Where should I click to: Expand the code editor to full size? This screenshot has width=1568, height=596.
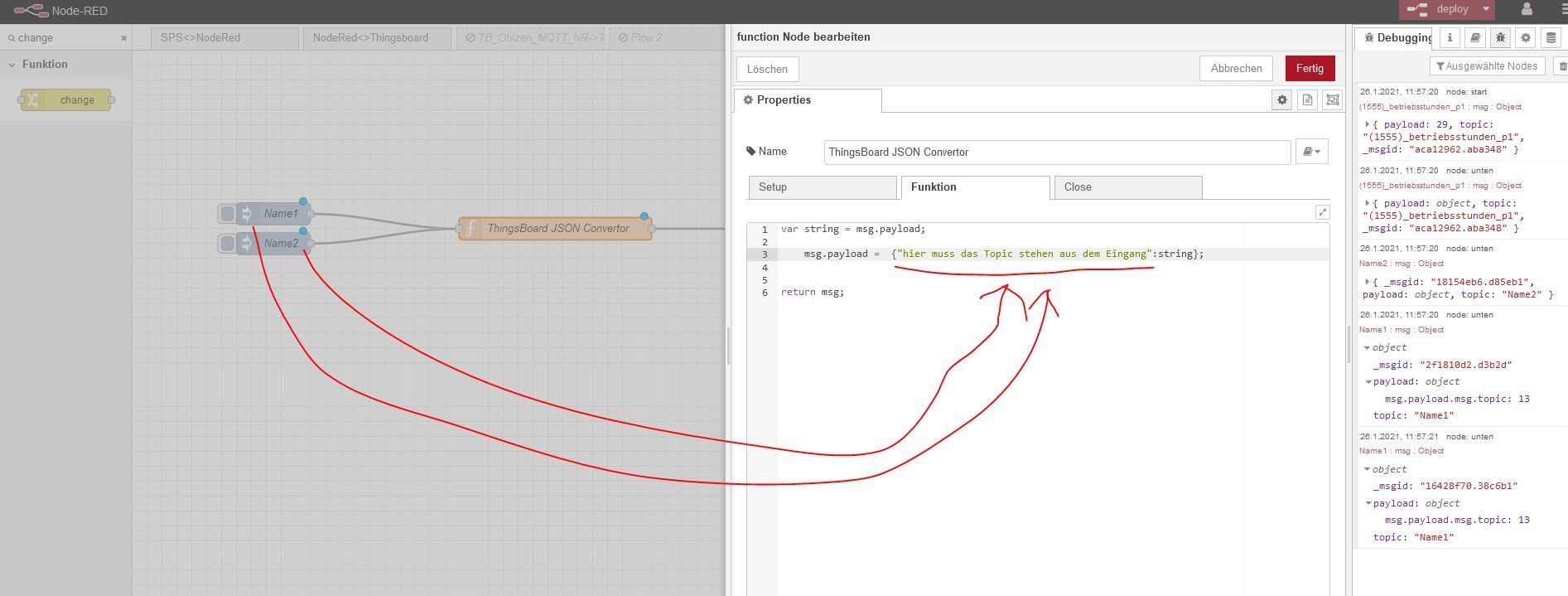tap(1322, 212)
